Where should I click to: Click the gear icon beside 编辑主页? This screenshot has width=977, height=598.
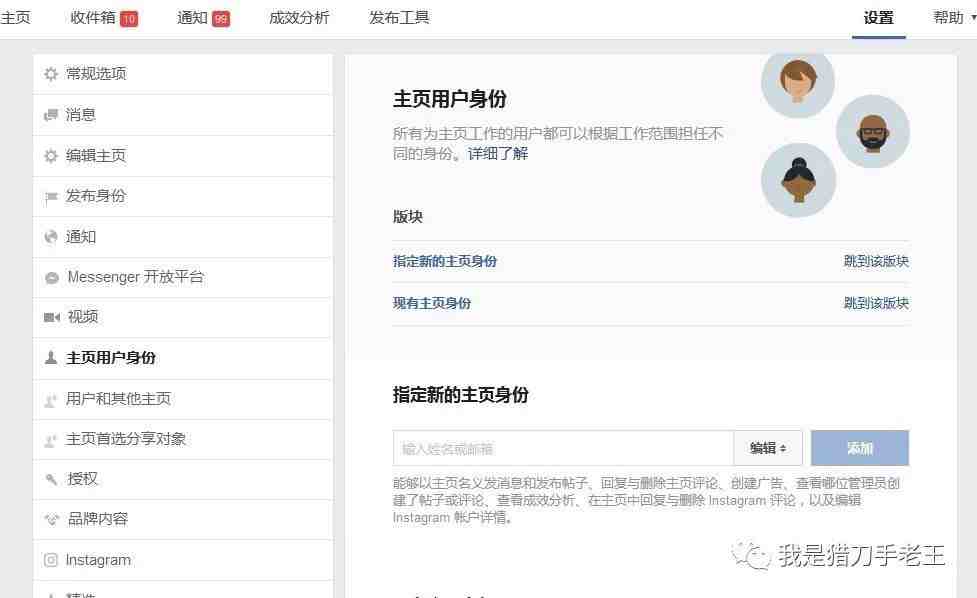click(51, 156)
